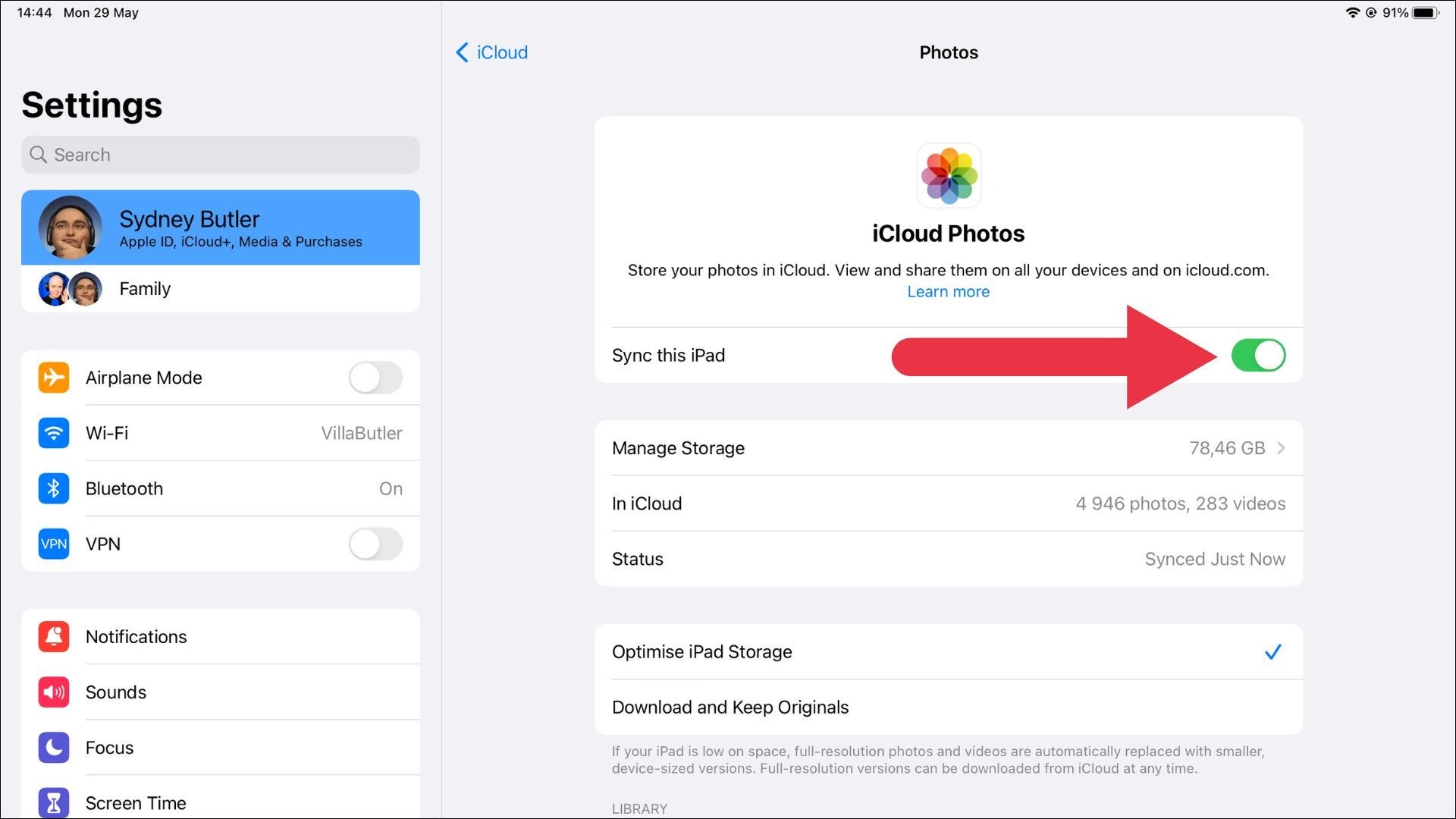1456x819 pixels.
Task: Select Sydney Butler Apple ID account
Action: (x=220, y=227)
